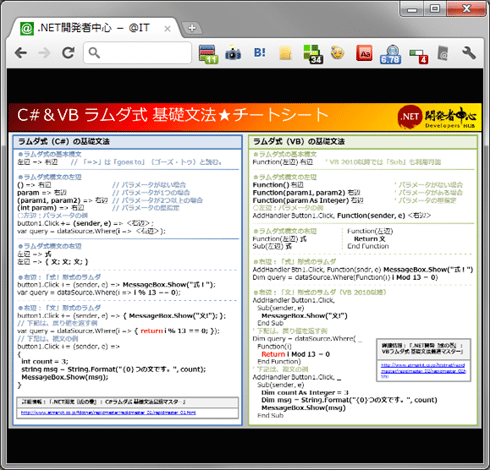Screen dimensions: 490x470
Task: Open the VB lambda article link at bottom right
Action: (423, 370)
